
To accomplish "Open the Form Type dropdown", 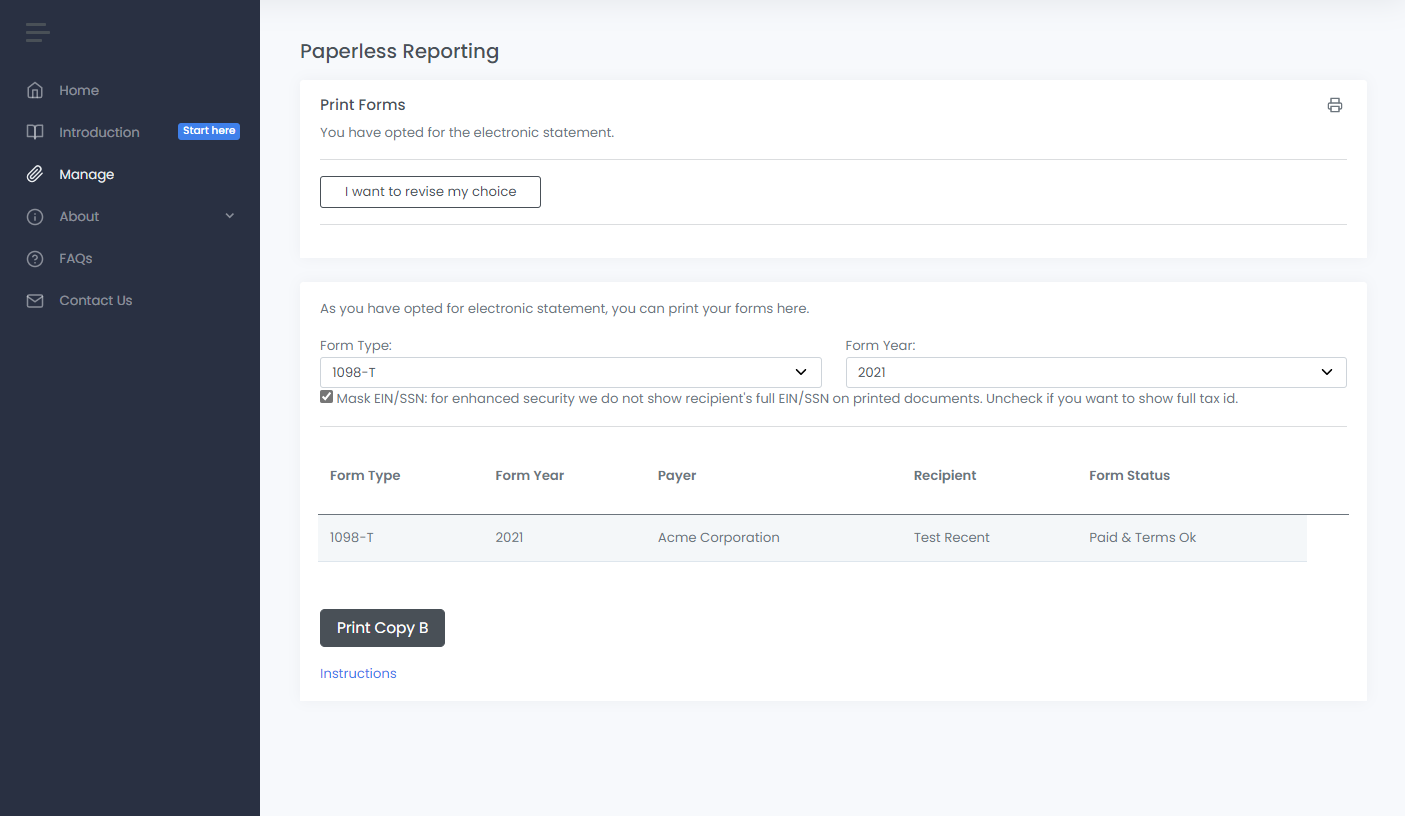I will [570, 372].
